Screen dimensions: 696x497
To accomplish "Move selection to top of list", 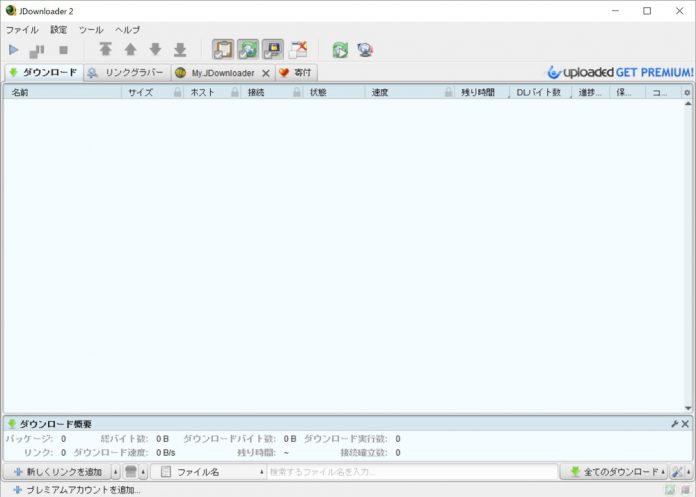I will [x=105, y=49].
